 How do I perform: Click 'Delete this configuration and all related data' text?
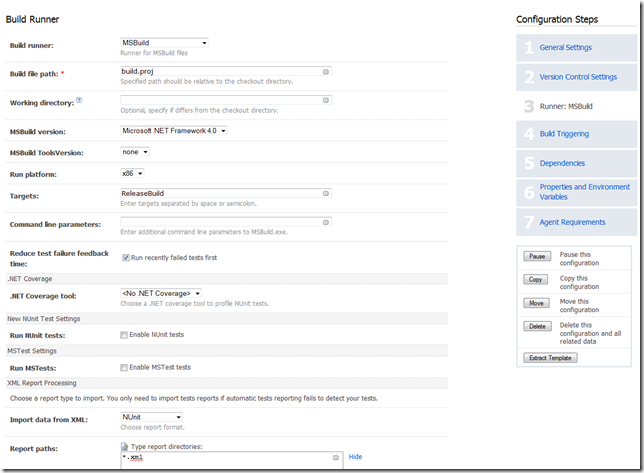[x=590, y=333]
